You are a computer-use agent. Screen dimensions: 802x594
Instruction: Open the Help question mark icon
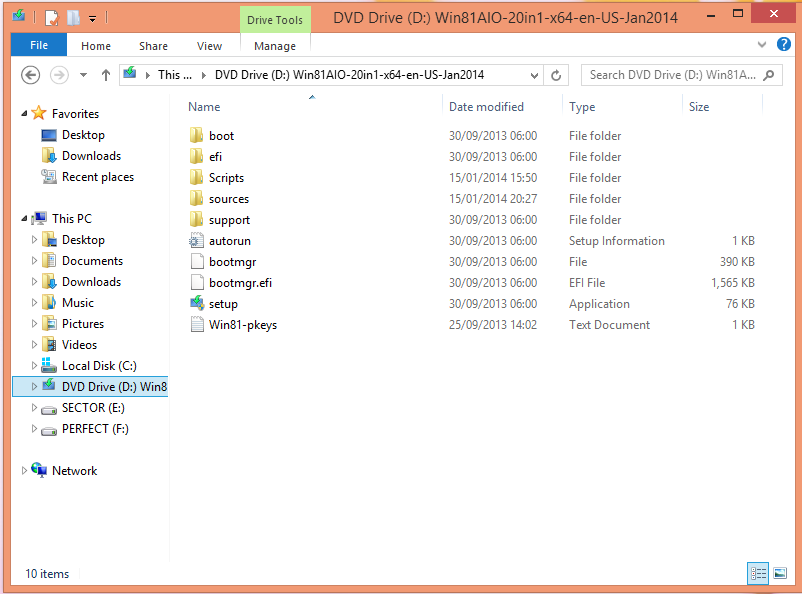784,45
